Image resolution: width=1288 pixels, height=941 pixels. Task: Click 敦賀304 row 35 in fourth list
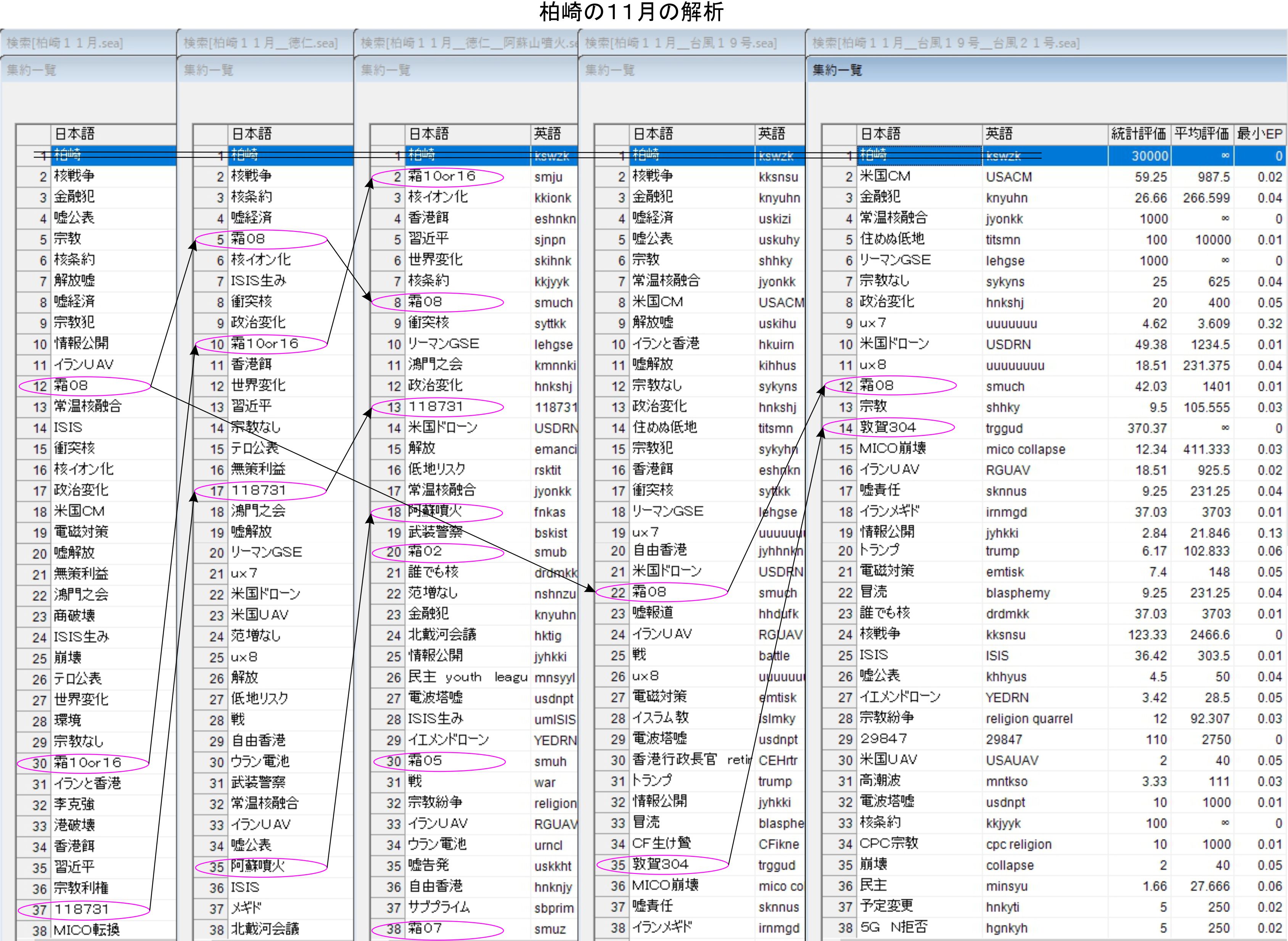pyautogui.click(x=660, y=865)
